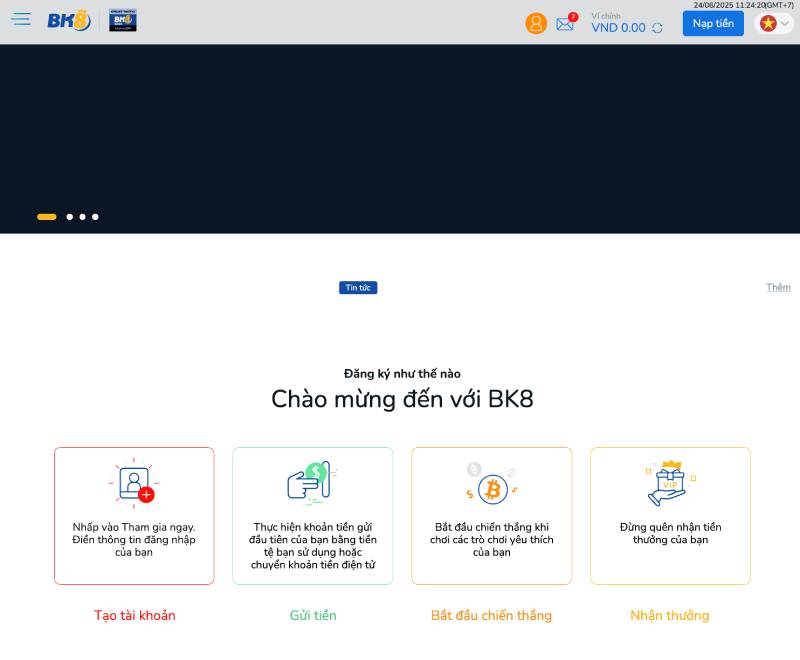Open the language selector flag dropdown
This screenshot has height=660, width=800.
(766, 21)
